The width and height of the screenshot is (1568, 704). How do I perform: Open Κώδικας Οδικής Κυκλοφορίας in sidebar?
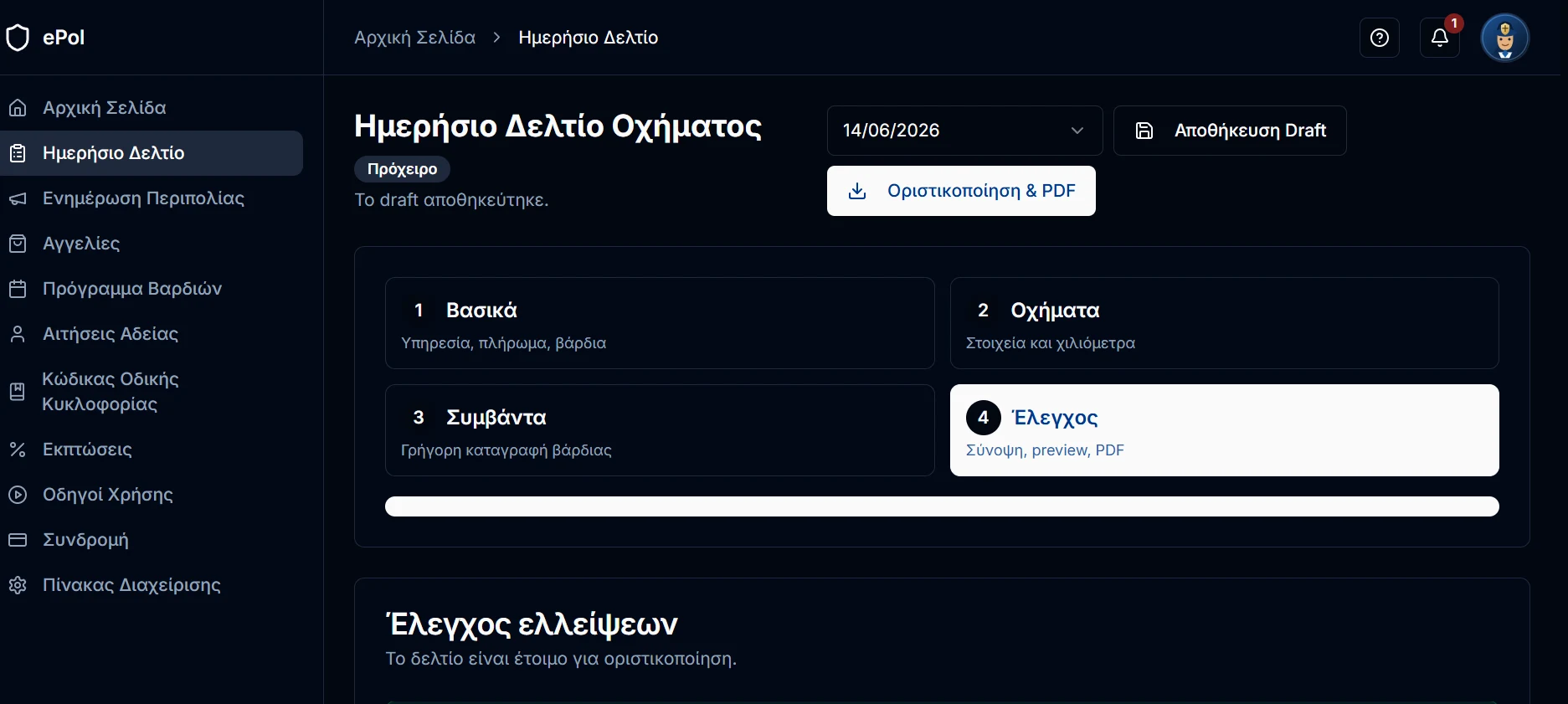tap(152, 392)
